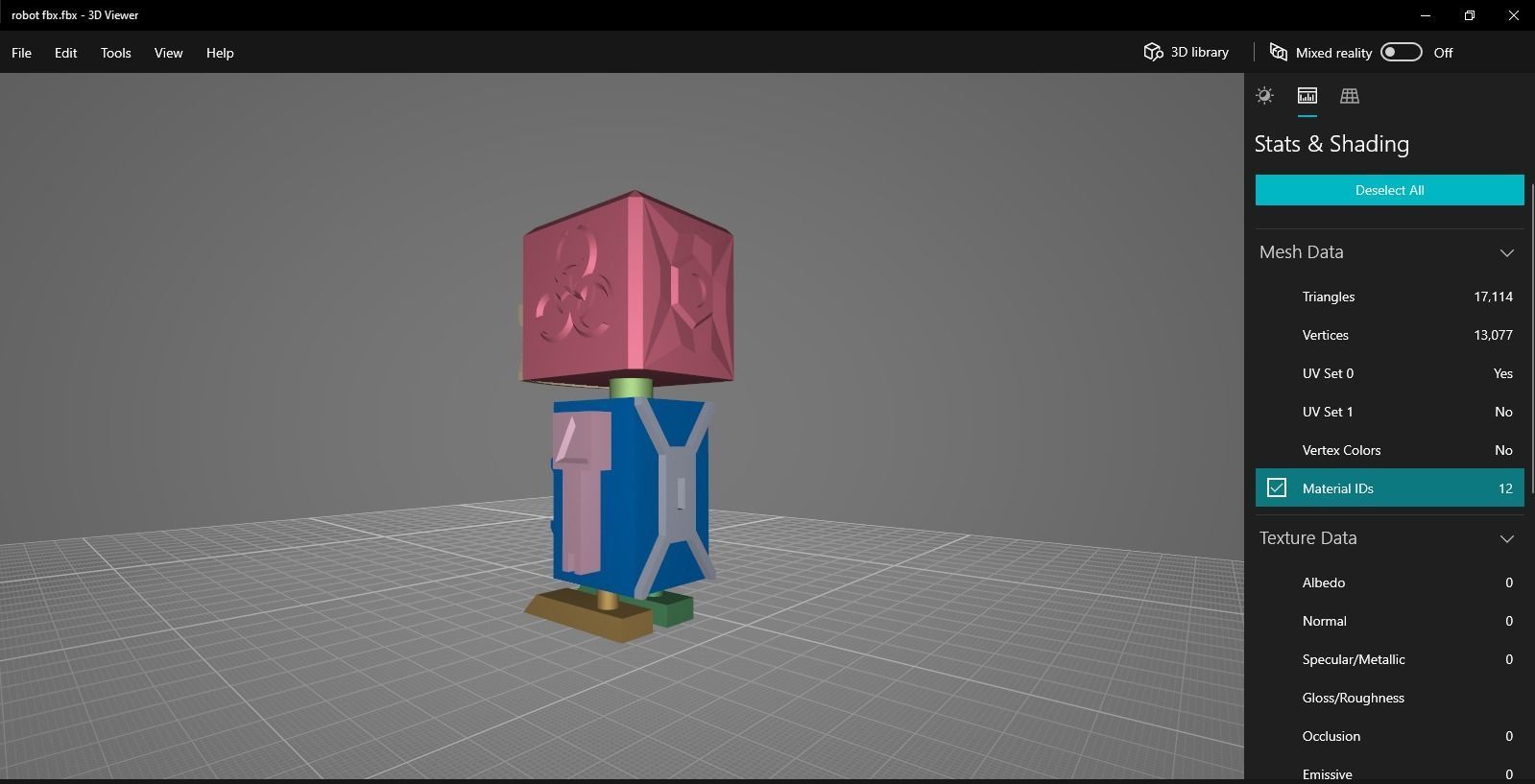Image resolution: width=1535 pixels, height=784 pixels.
Task: Open the Edit menu
Action: pos(65,53)
